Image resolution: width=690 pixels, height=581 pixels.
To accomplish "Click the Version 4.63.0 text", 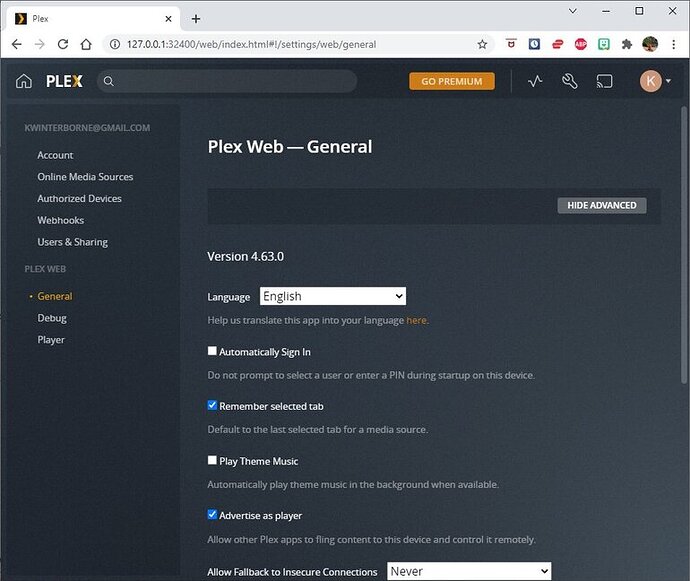I will click(x=246, y=257).
